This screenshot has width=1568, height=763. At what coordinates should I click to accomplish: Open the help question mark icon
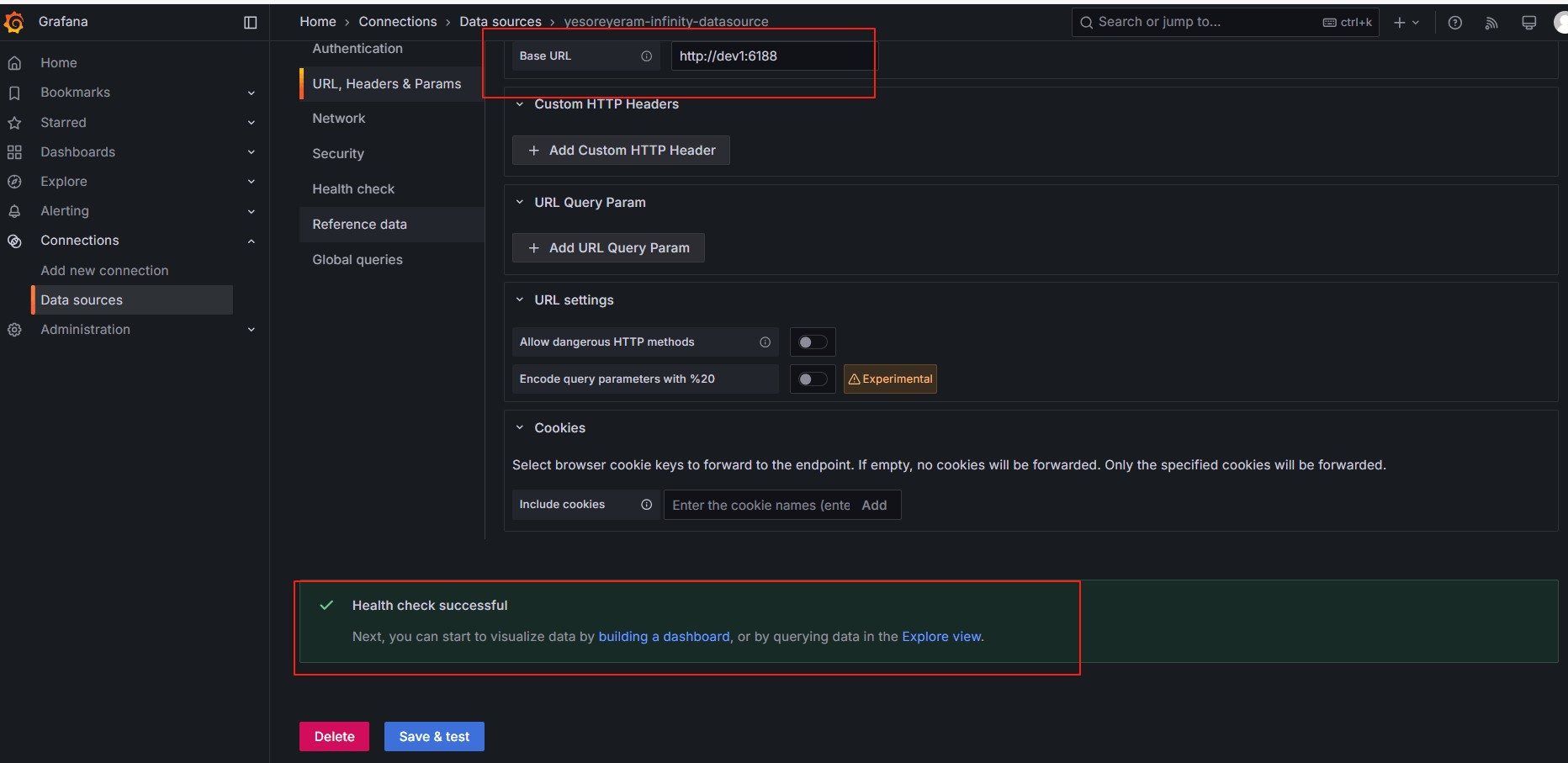[1455, 23]
